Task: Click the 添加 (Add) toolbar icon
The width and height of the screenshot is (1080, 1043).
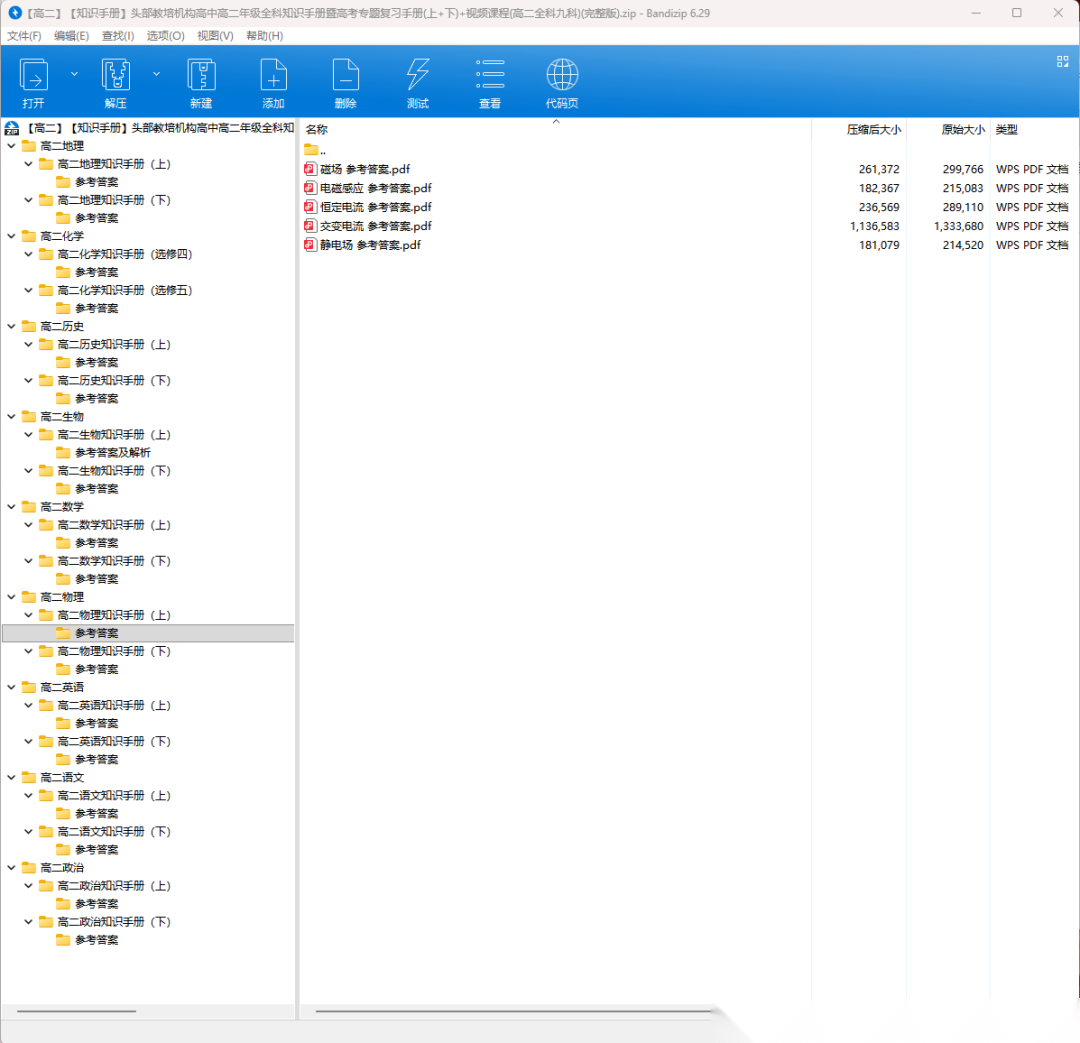Action: (273, 76)
